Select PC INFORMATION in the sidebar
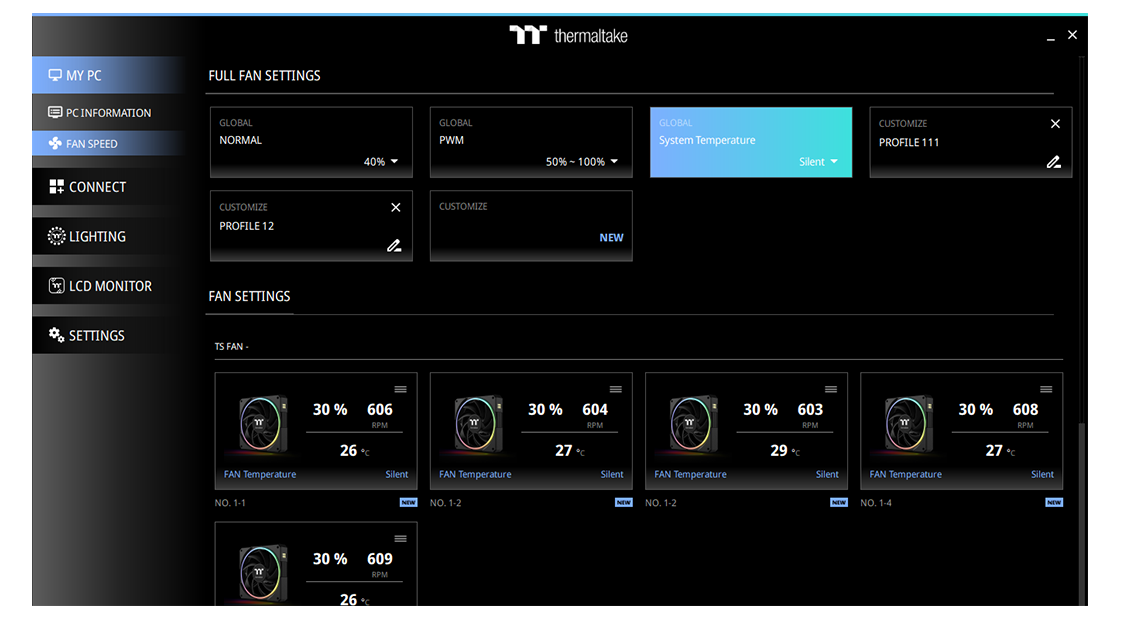Viewport: 1124px width, 620px height. pyautogui.click(x=108, y=113)
